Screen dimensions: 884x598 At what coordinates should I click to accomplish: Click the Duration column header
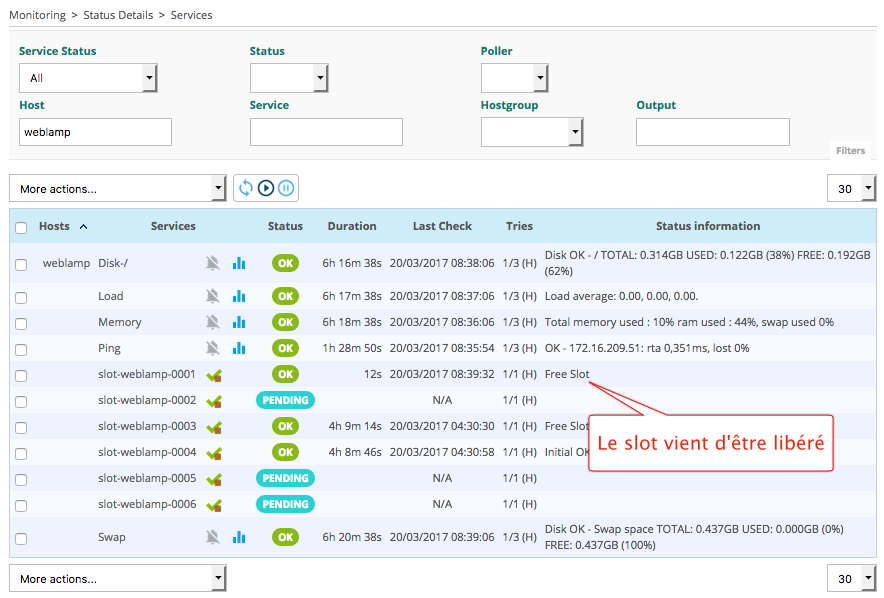(x=352, y=226)
